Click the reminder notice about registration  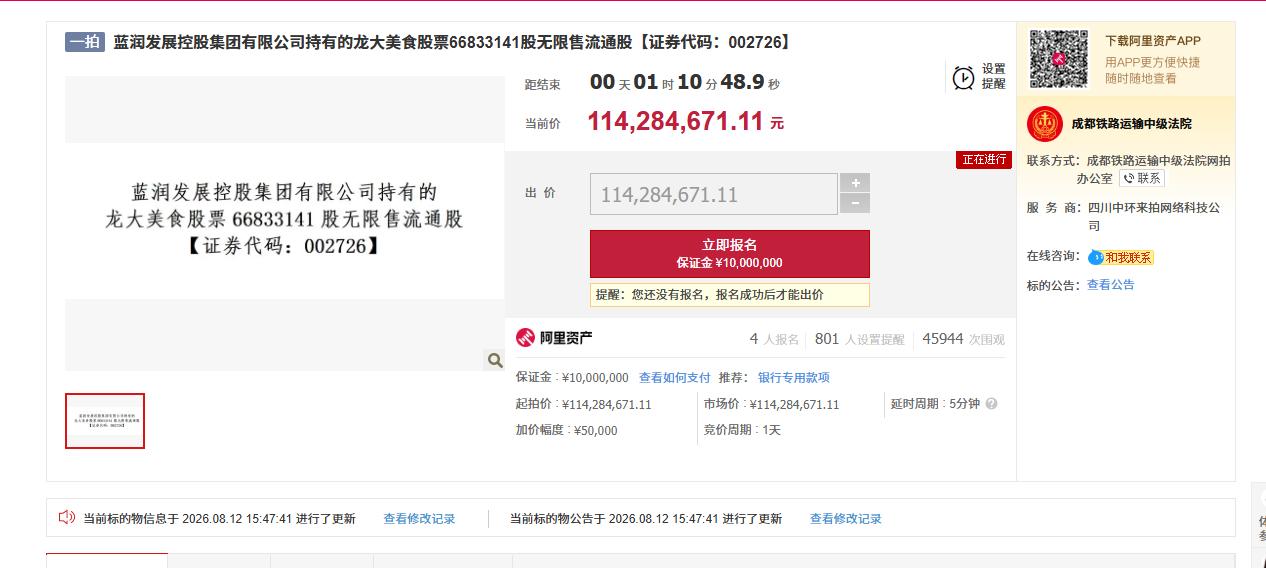click(x=730, y=295)
